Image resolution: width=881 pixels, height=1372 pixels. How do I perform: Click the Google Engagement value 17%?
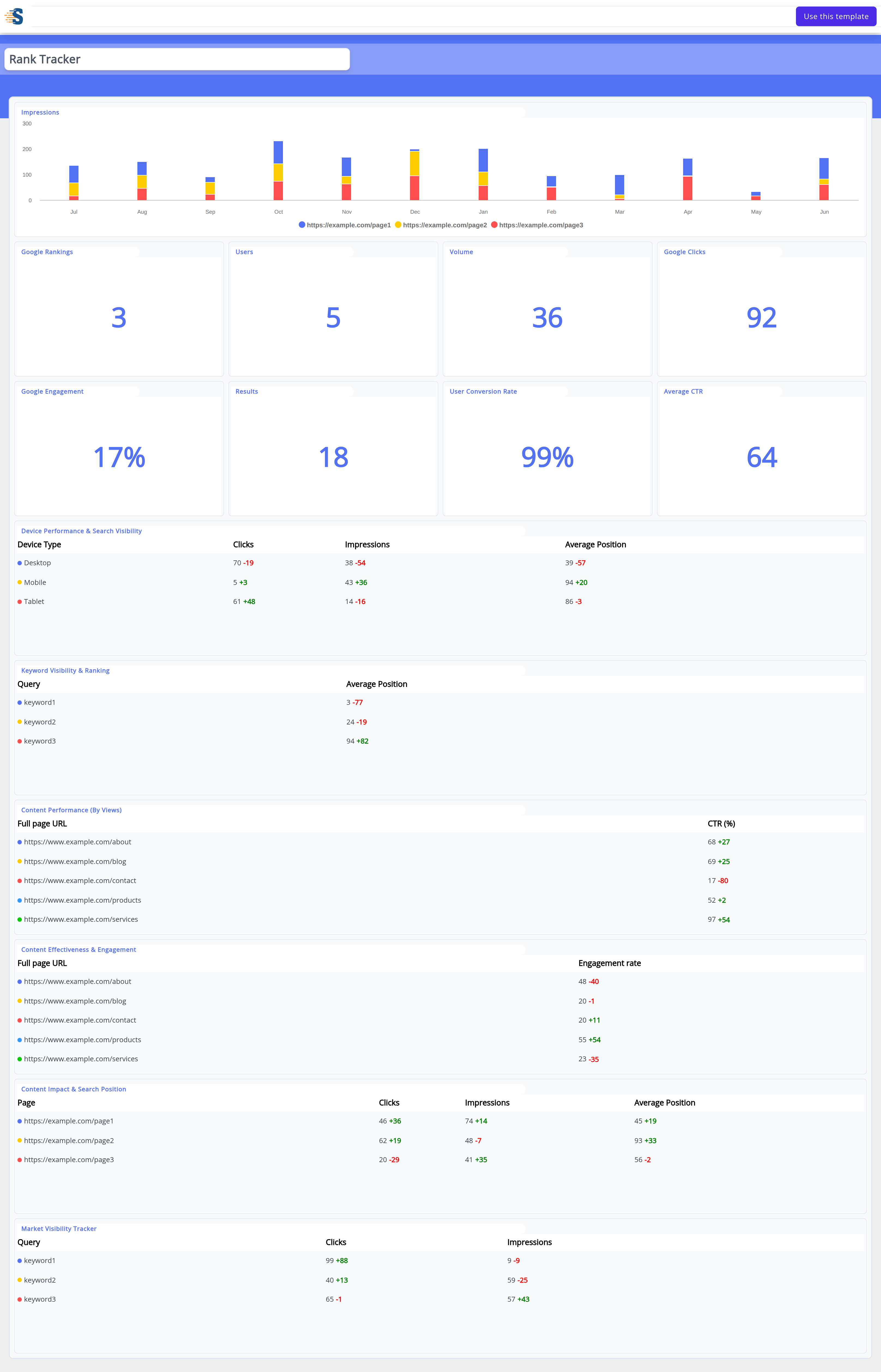119,458
